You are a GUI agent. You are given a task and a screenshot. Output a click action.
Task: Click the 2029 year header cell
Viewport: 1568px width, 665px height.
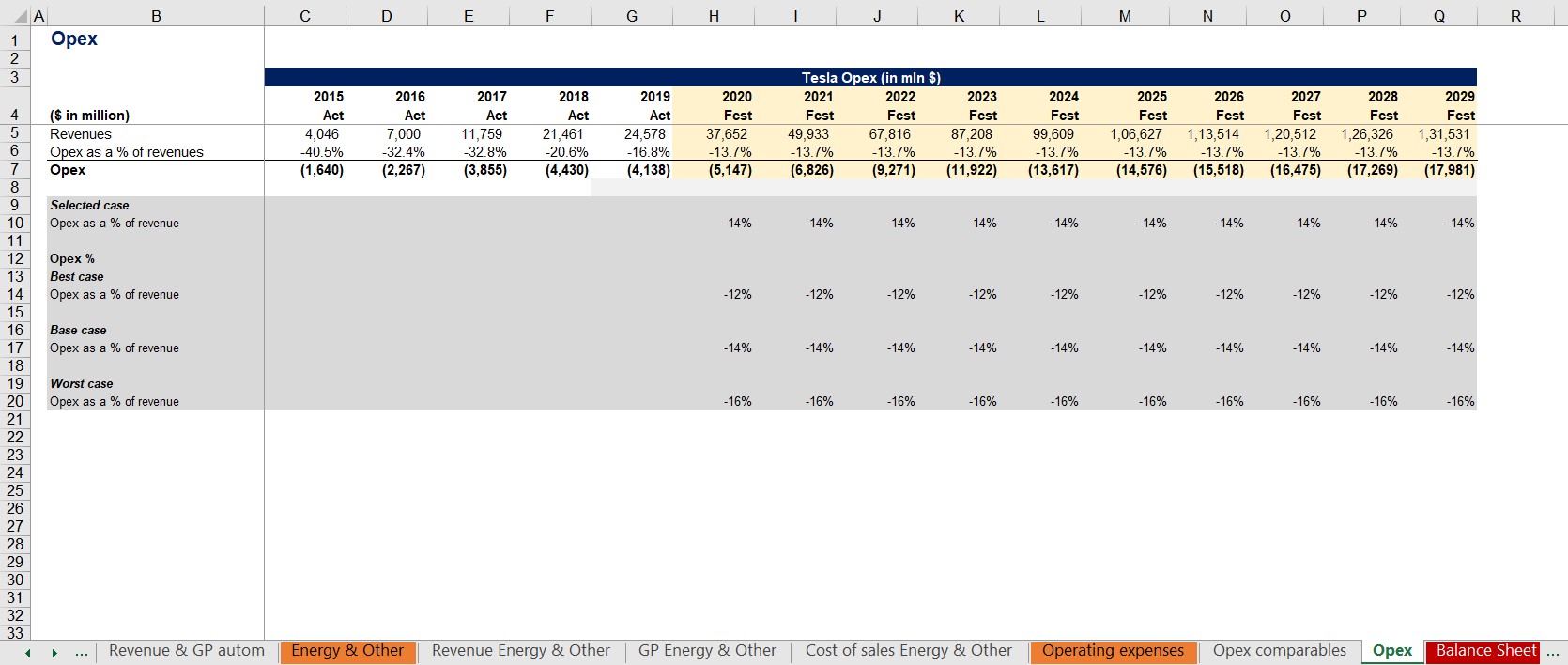tap(1459, 97)
